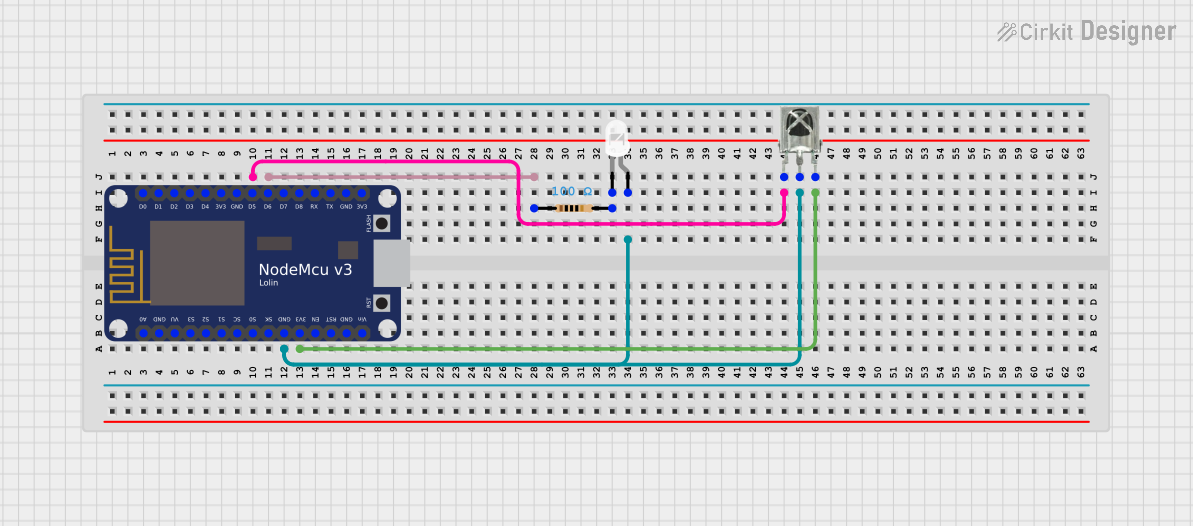Screen dimensions: 1193x526
Task: Click the TX pin on NodeMcu
Action: [x=330, y=193]
